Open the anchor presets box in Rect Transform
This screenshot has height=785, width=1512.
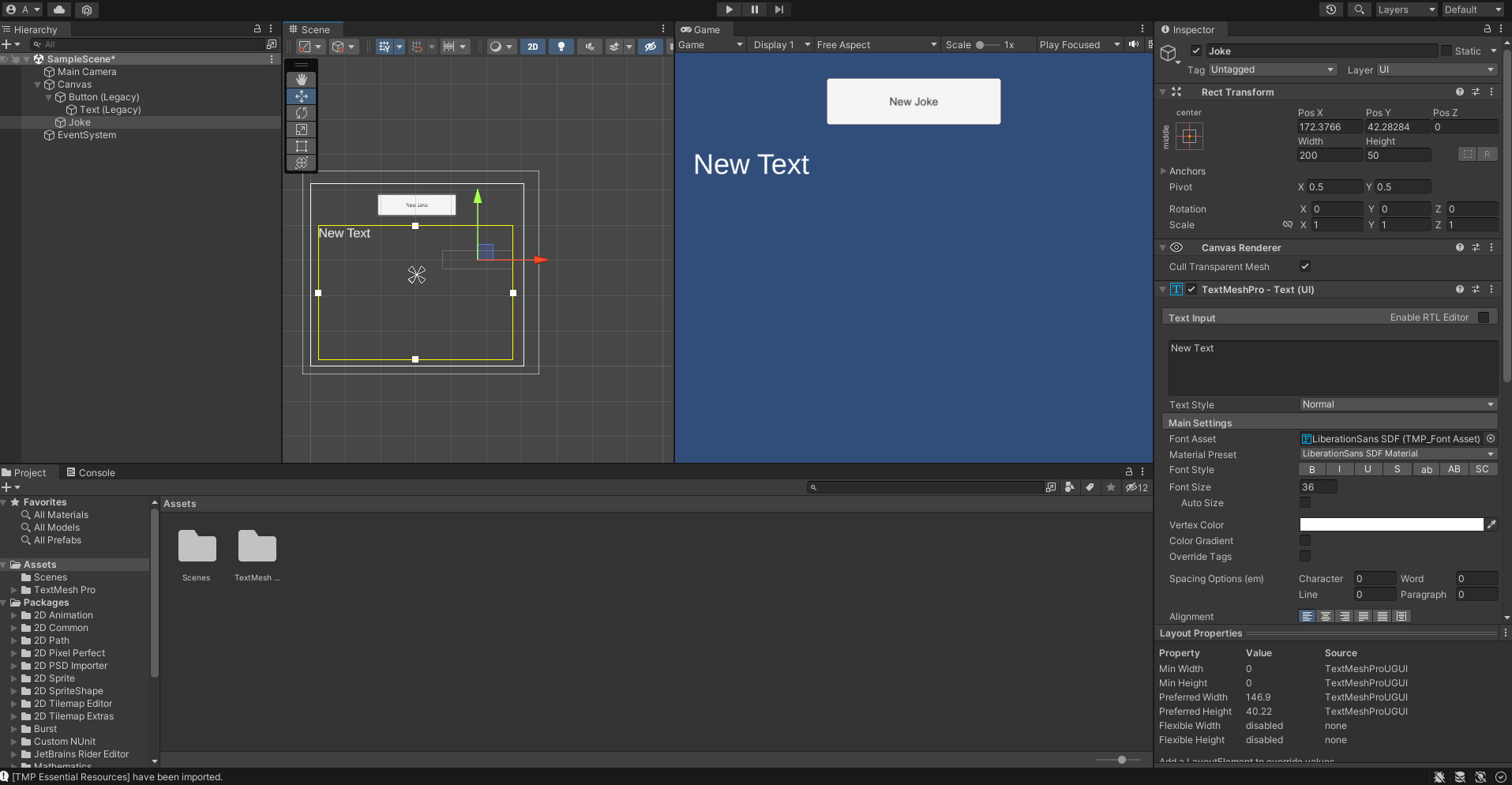[x=1189, y=137]
